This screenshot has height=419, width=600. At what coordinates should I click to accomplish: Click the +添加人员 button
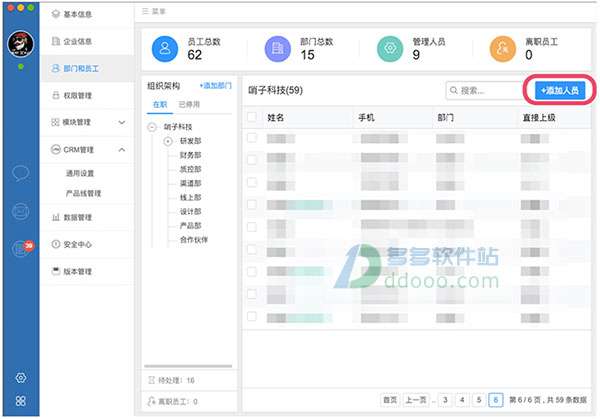[x=559, y=90]
